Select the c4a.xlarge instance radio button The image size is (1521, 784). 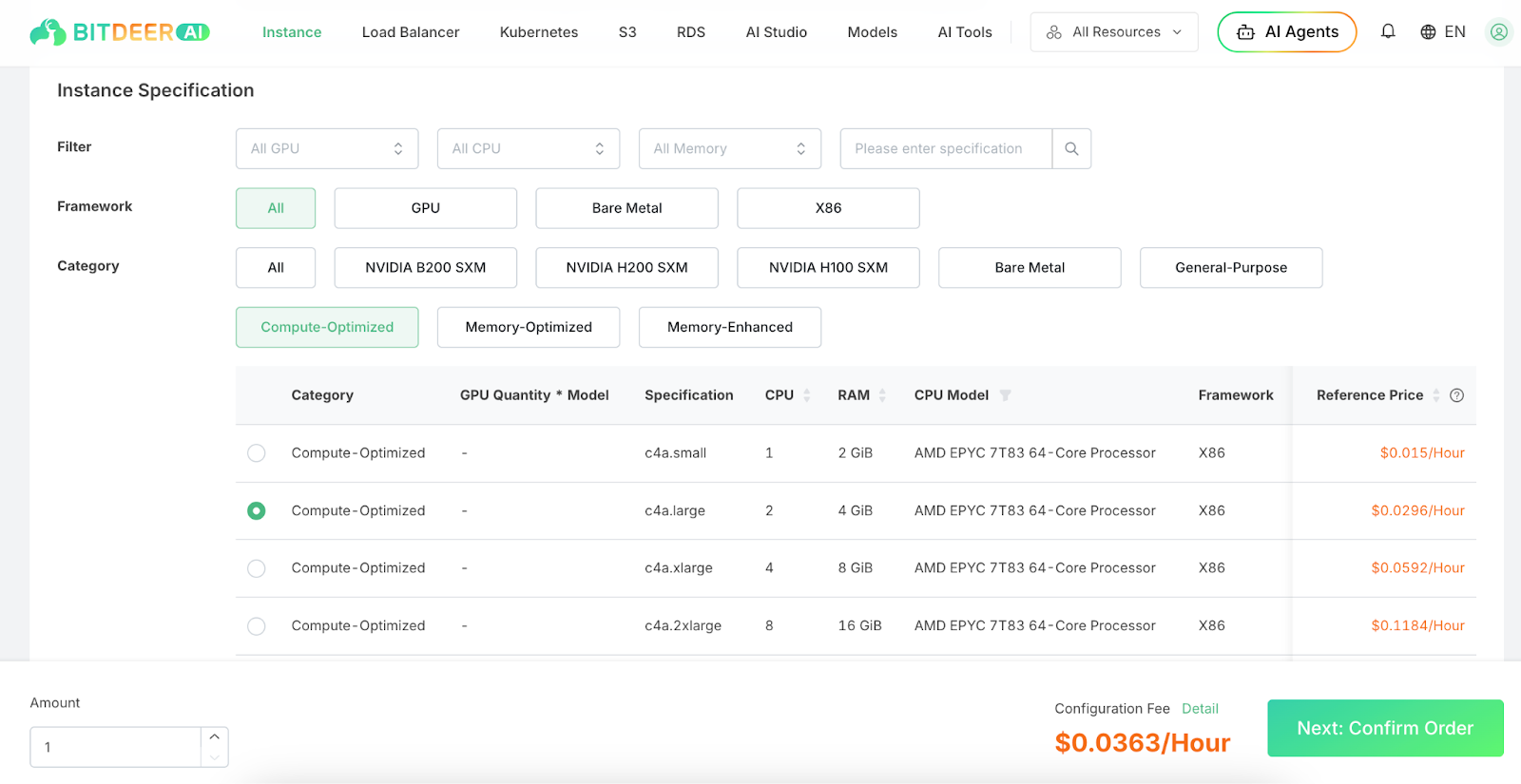(257, 568)
